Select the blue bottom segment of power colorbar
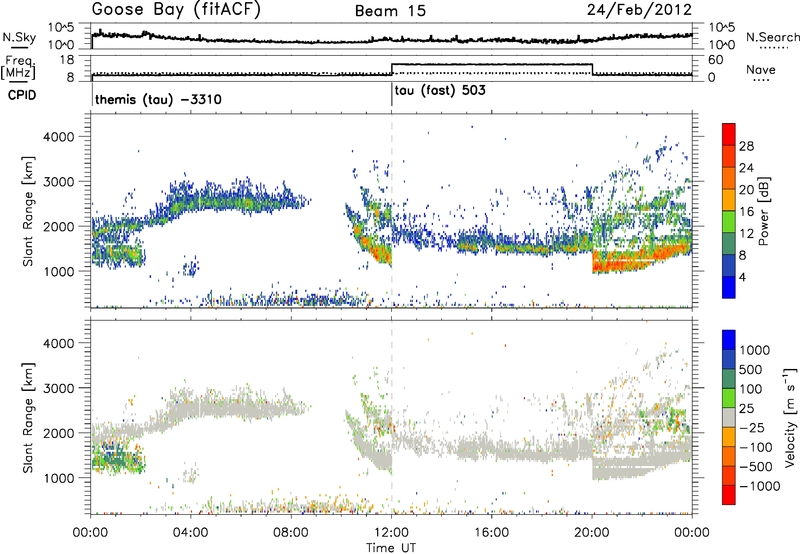800x554 pixels. tap(729, 287)
